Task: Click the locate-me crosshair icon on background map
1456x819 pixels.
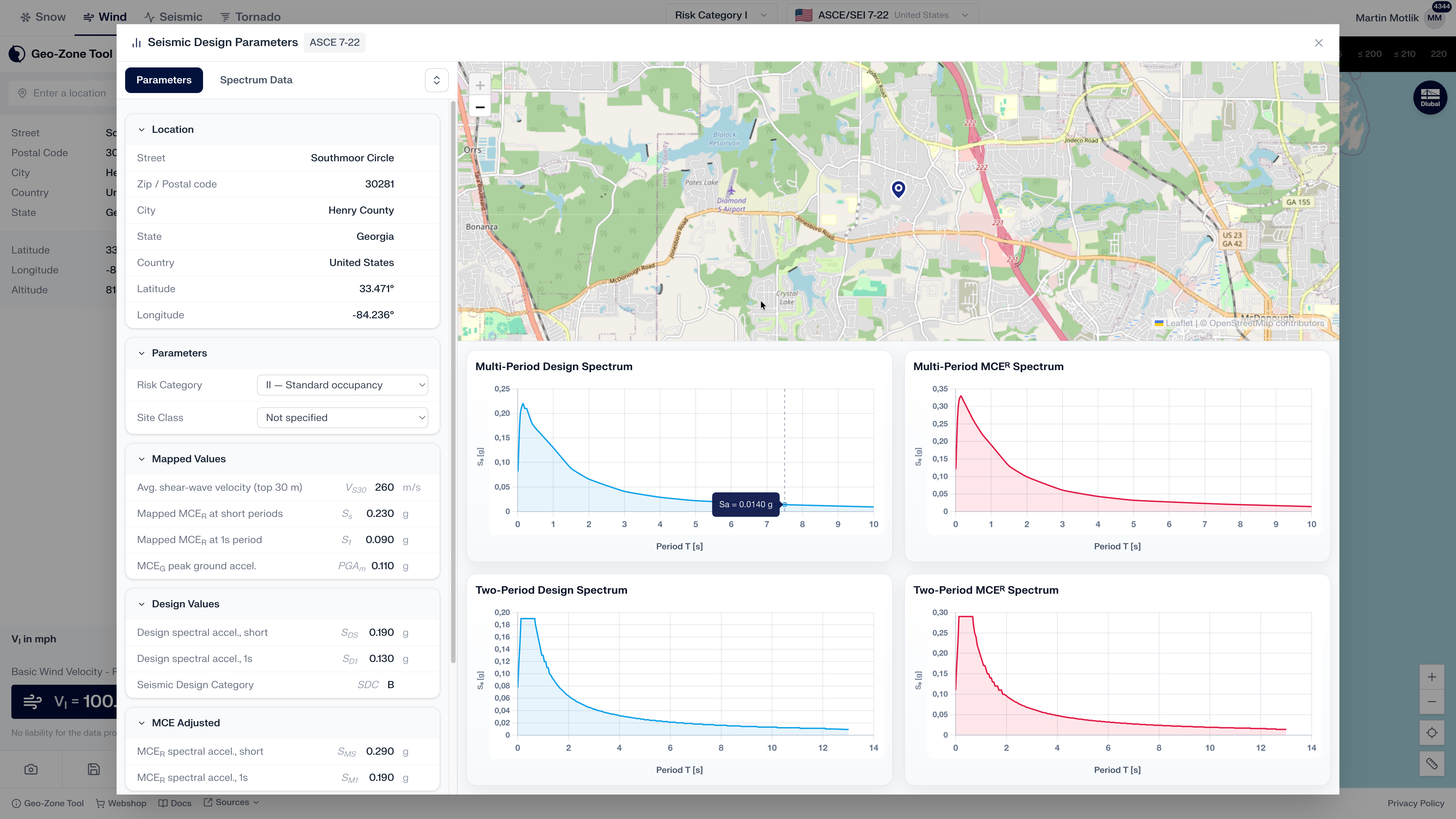Action: pyautogui.click(x=1431, y=733)
